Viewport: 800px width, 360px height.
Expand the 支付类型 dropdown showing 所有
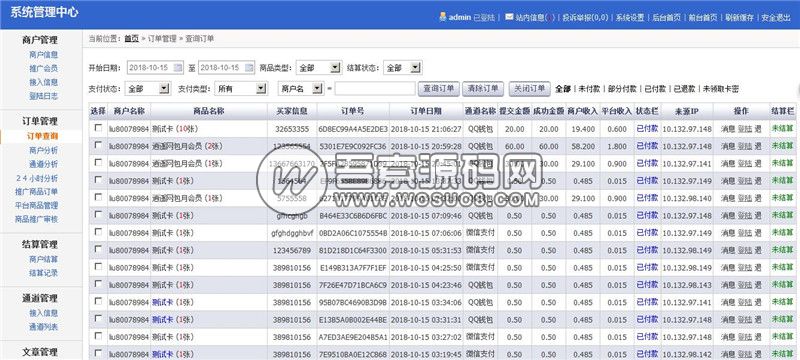(x=241, y=88)
